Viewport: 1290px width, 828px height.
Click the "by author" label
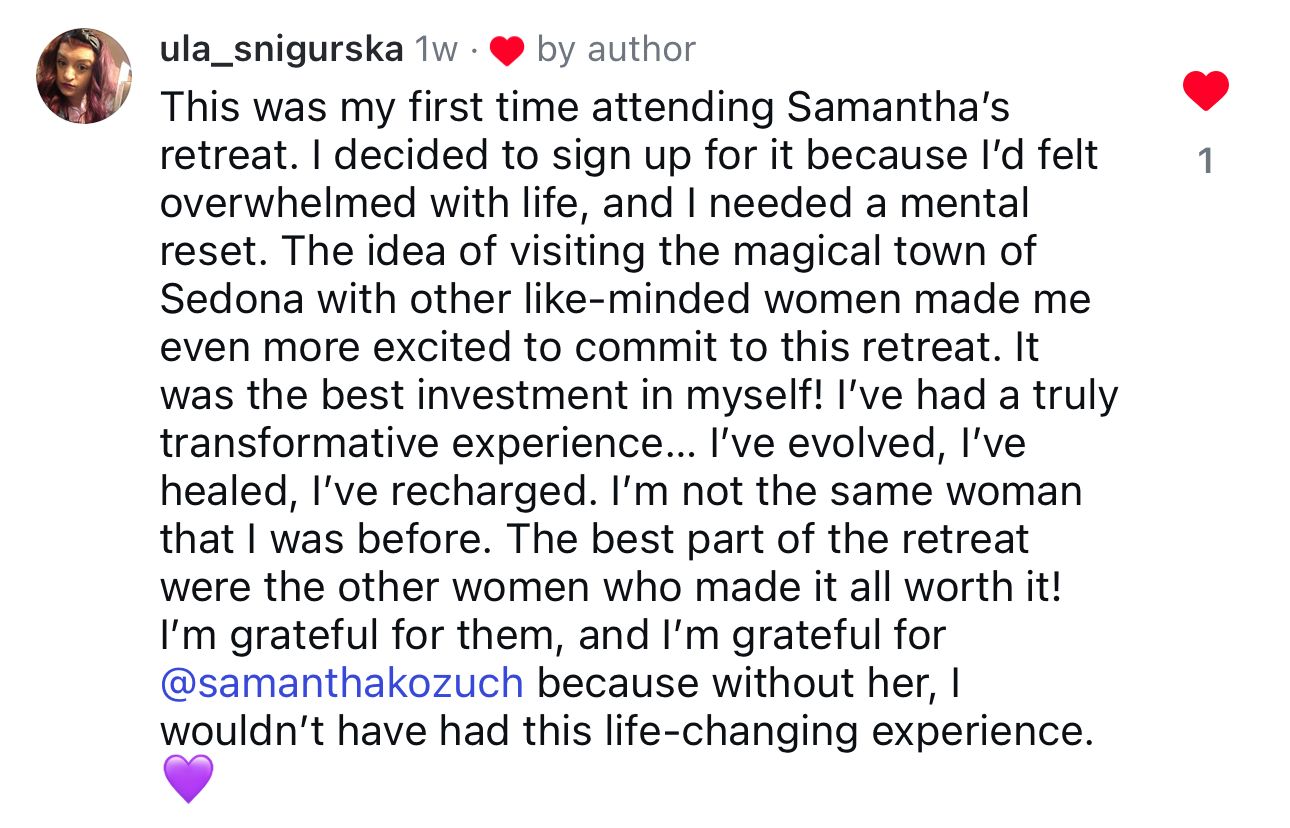[615, 49]
